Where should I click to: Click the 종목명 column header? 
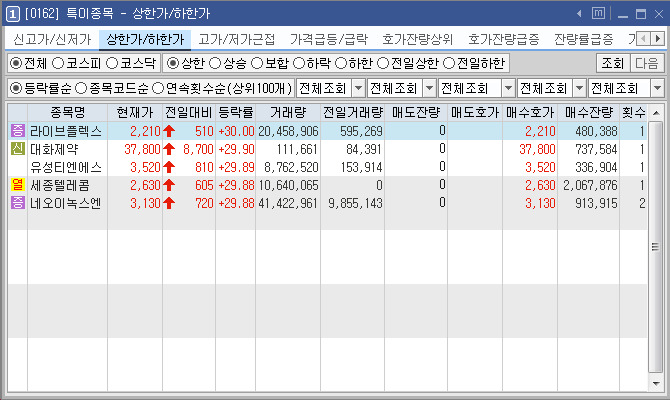68,112
